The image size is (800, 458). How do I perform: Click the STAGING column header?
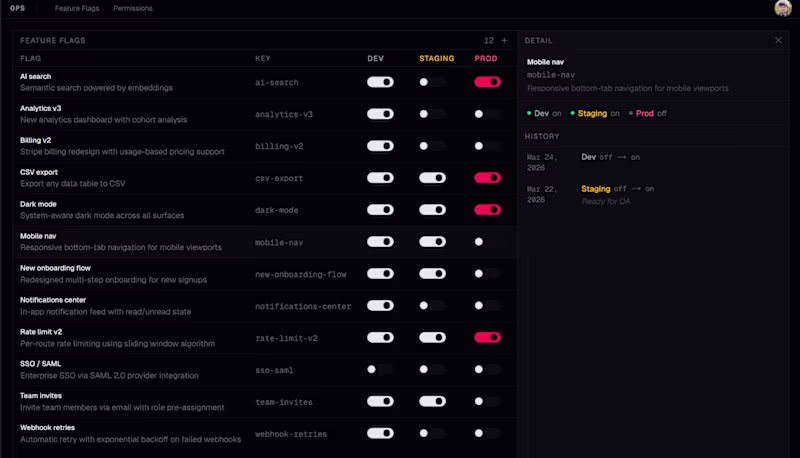pos(436,59)
